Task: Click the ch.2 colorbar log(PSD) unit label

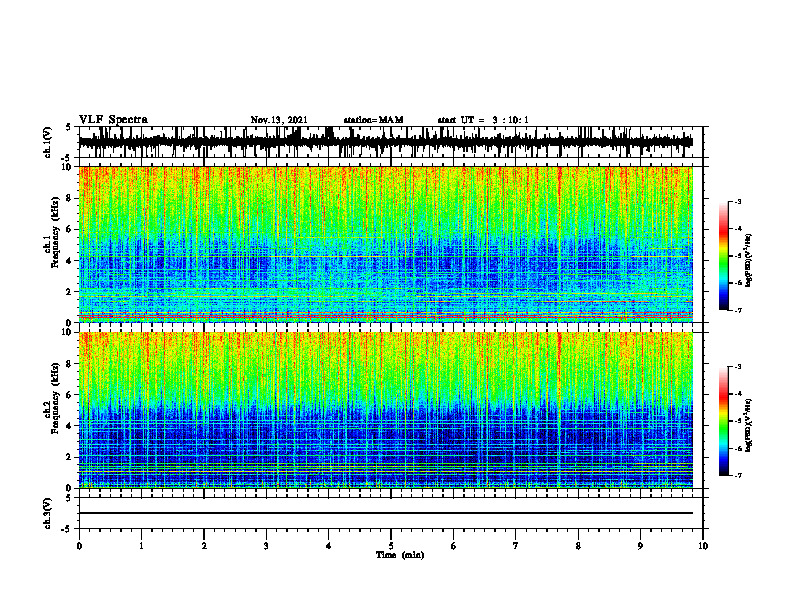Action: click(x=749, y=426)
